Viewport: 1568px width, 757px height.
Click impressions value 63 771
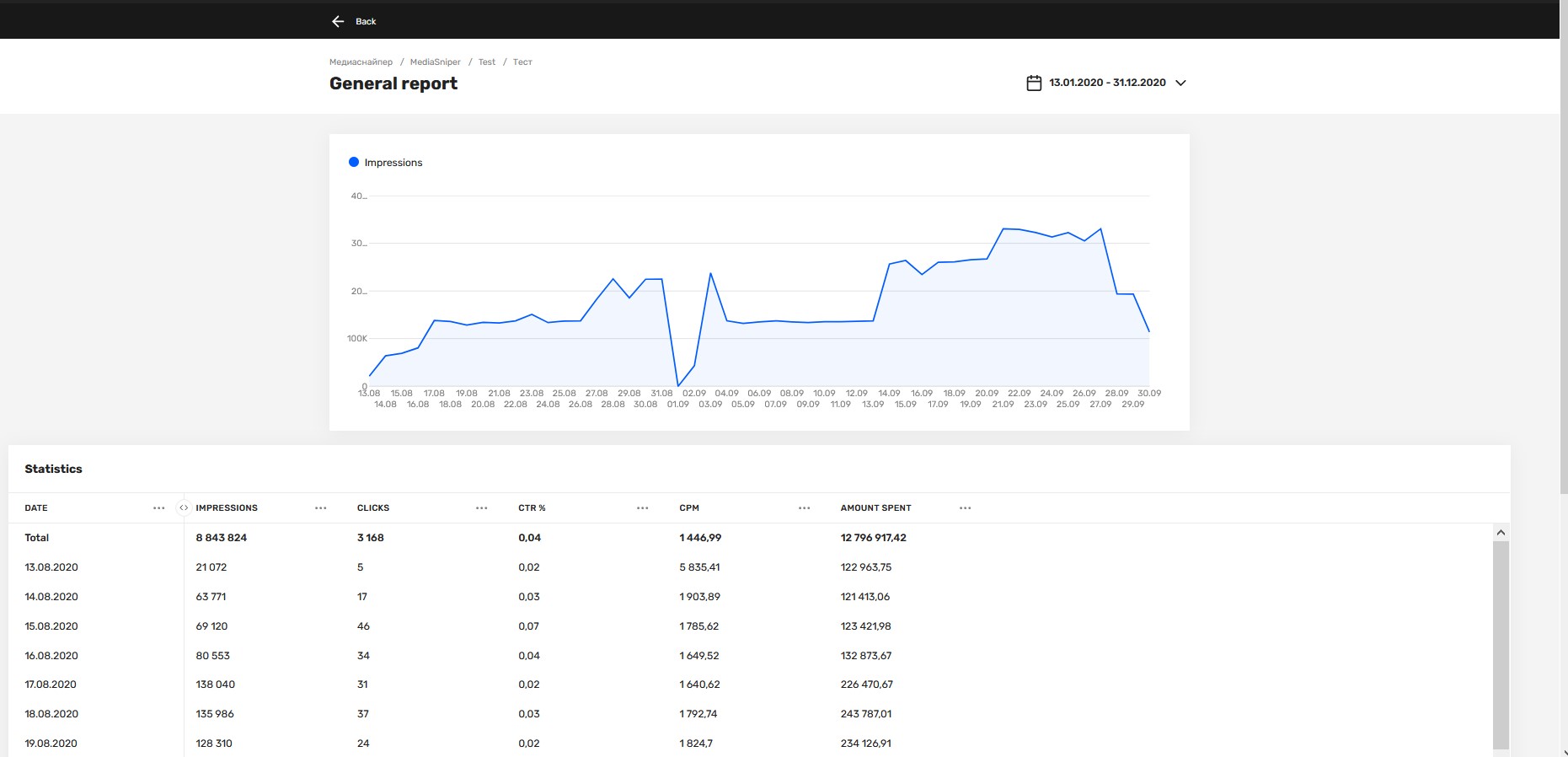coord(211,597)
